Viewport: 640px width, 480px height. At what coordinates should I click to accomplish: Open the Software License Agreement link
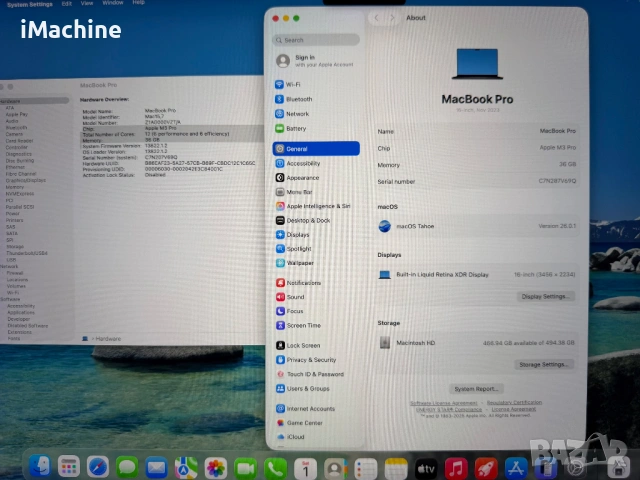[443, 403]
